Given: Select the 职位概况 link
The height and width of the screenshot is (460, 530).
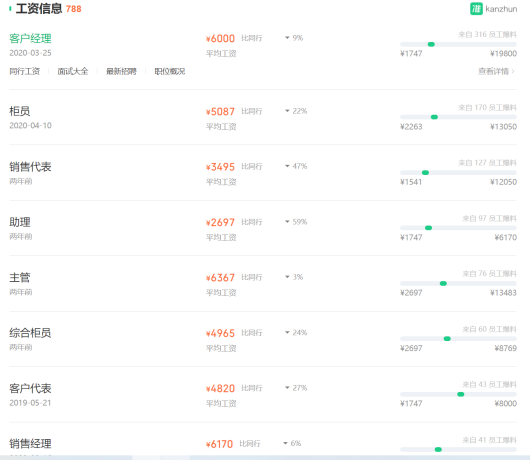Looking at the screenshot, I should pyautogui.click(x=170, y=71).
